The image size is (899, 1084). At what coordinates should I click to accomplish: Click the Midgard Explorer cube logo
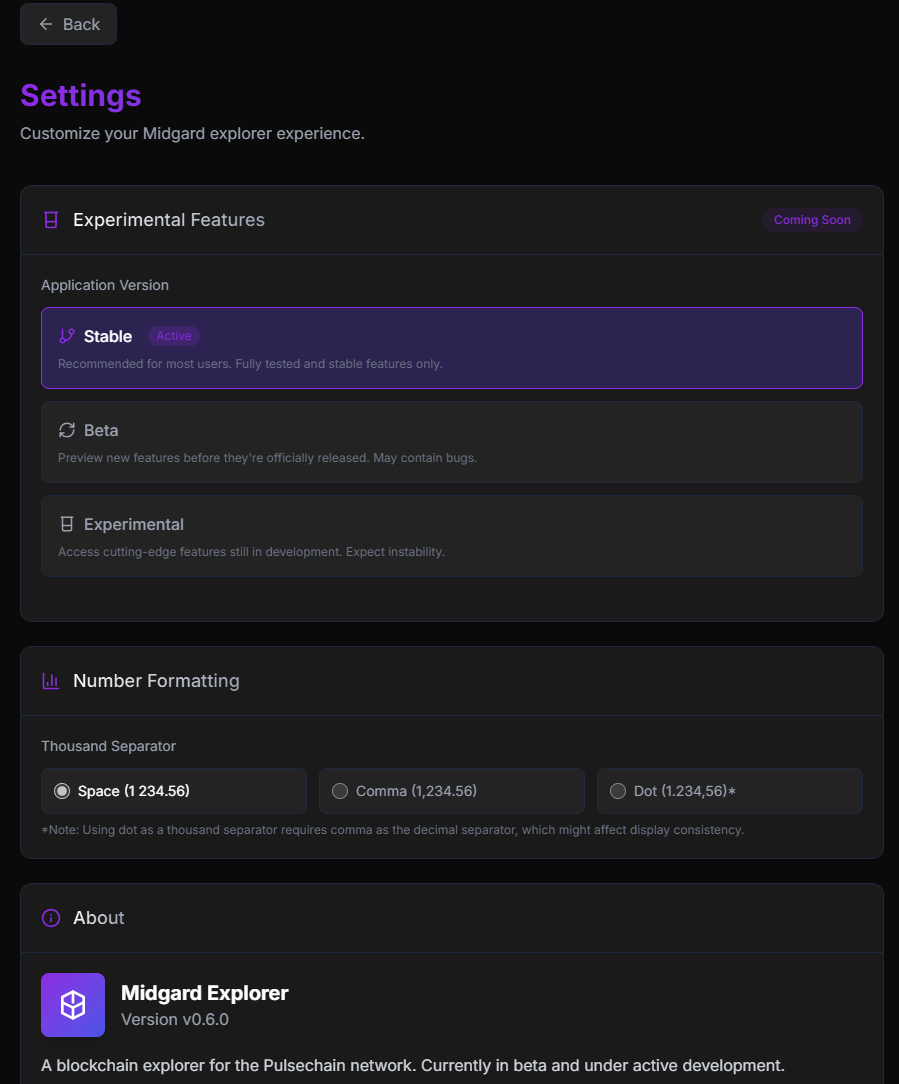73,1005
